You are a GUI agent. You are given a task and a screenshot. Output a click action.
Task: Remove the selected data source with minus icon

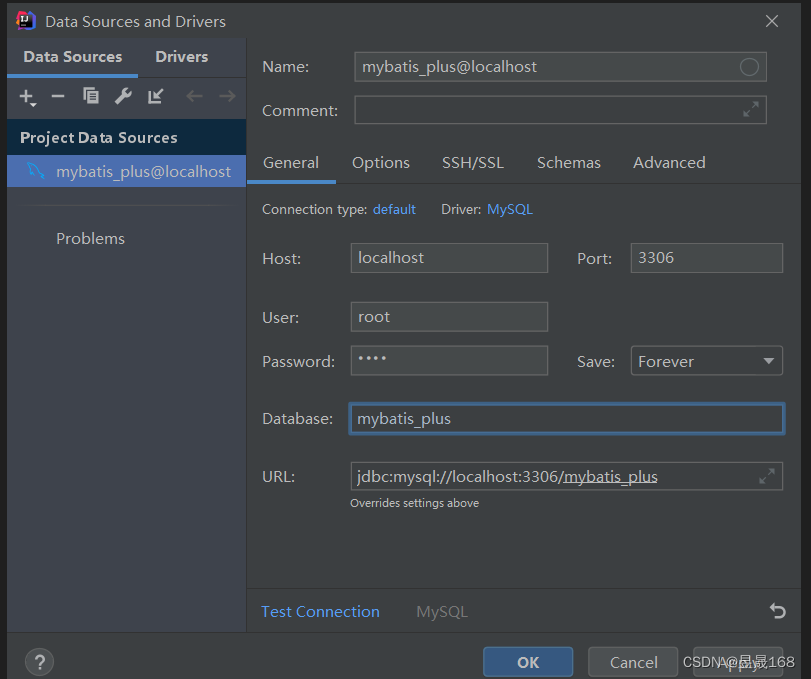point(58,96)
